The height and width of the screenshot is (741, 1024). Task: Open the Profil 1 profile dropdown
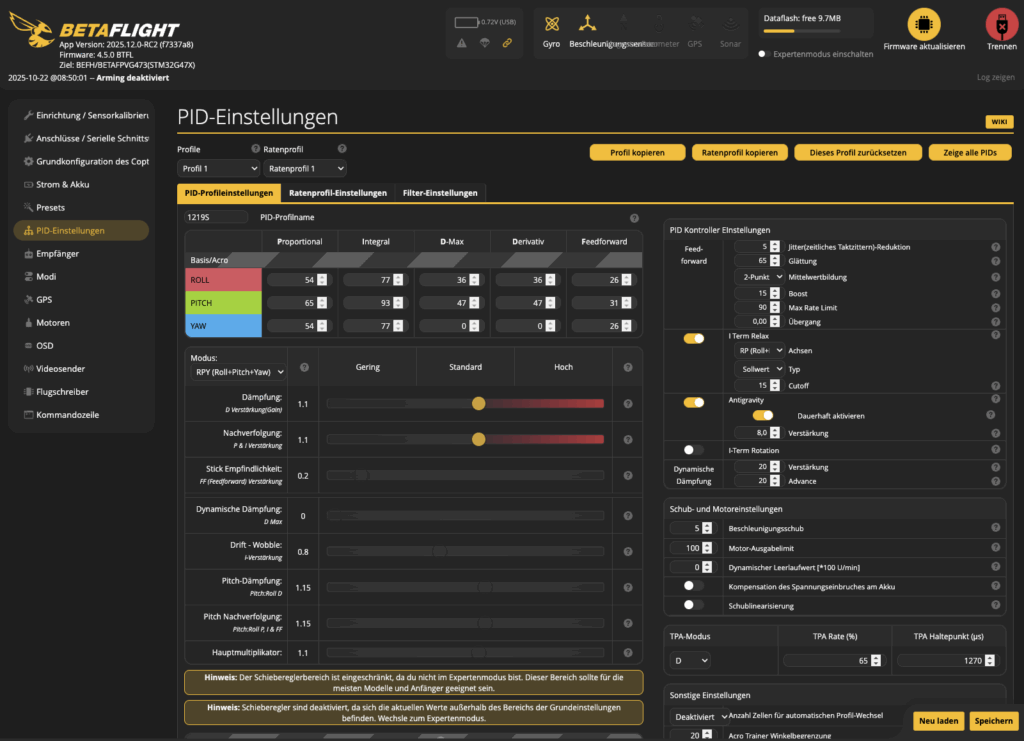(x=218, y=169)
